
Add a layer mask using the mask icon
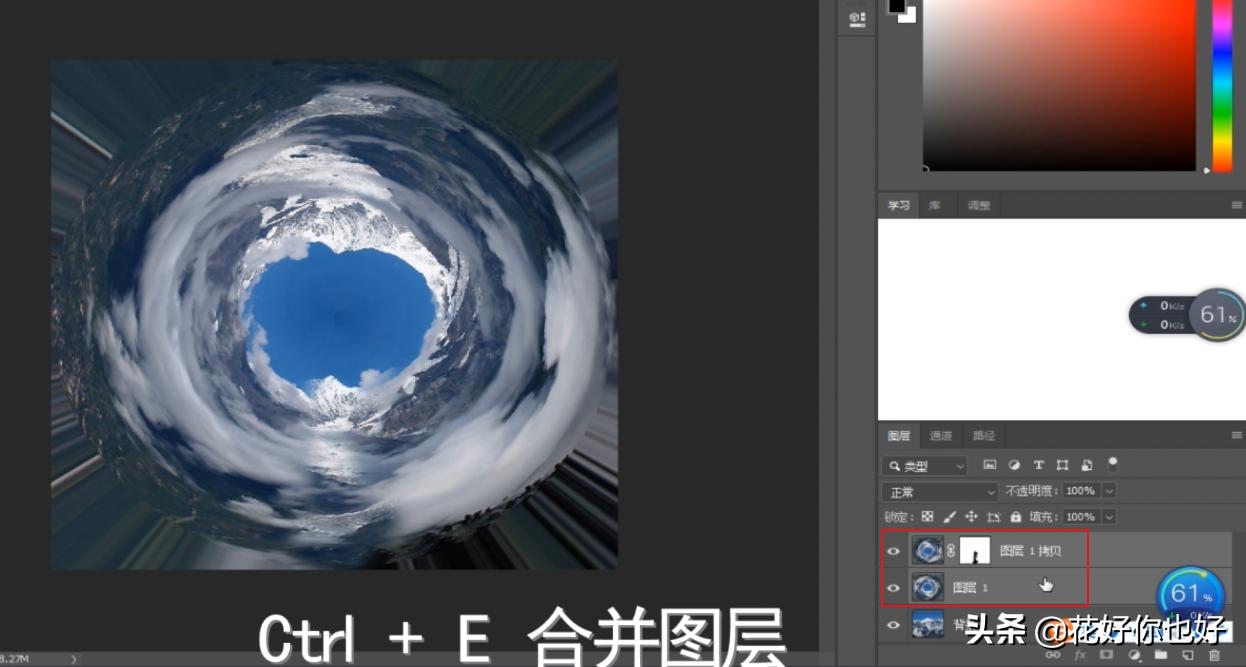(1106, 655)
